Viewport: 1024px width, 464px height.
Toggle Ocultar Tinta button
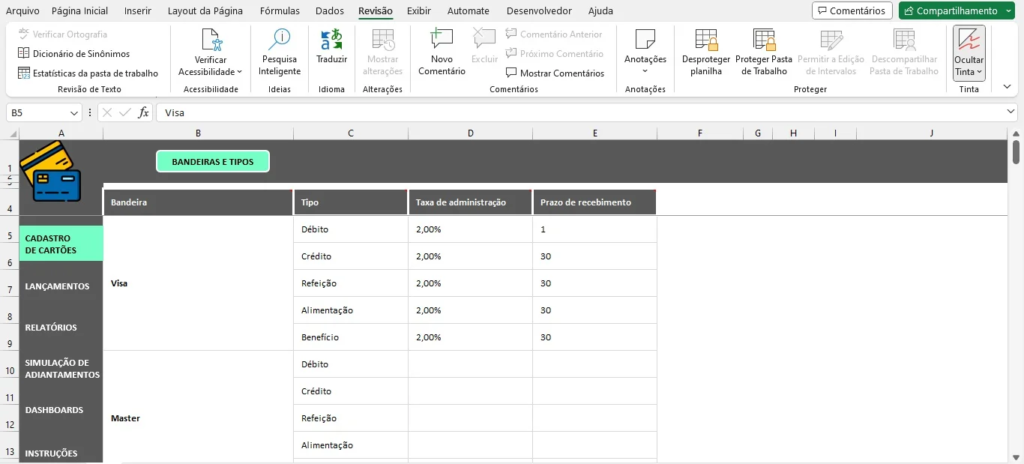[968, 52]
